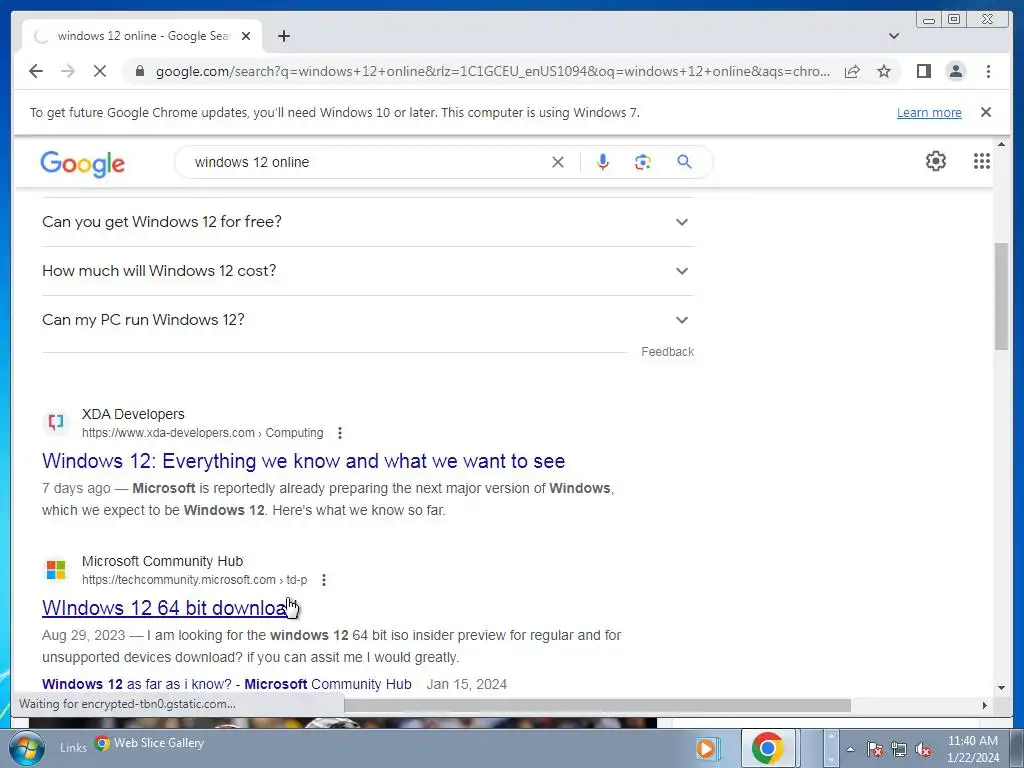
Task: Open the tab search dropdown arrow
Action: (894, 36)
